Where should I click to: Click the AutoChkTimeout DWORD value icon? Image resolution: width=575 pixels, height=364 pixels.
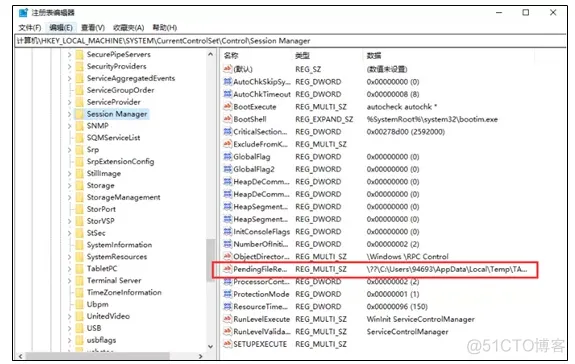228,94
